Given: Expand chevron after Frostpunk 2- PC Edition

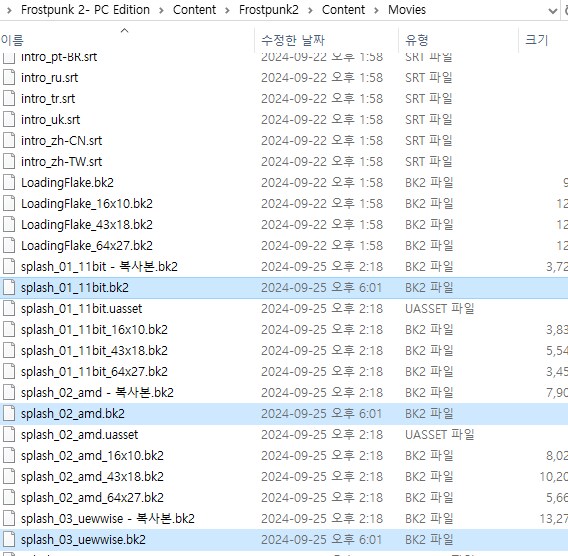Looking at the screenshot, I should 161,11.
